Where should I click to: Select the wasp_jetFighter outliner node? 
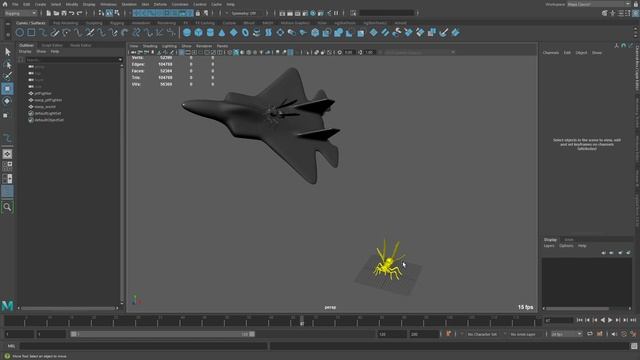[x=48, y=100]
